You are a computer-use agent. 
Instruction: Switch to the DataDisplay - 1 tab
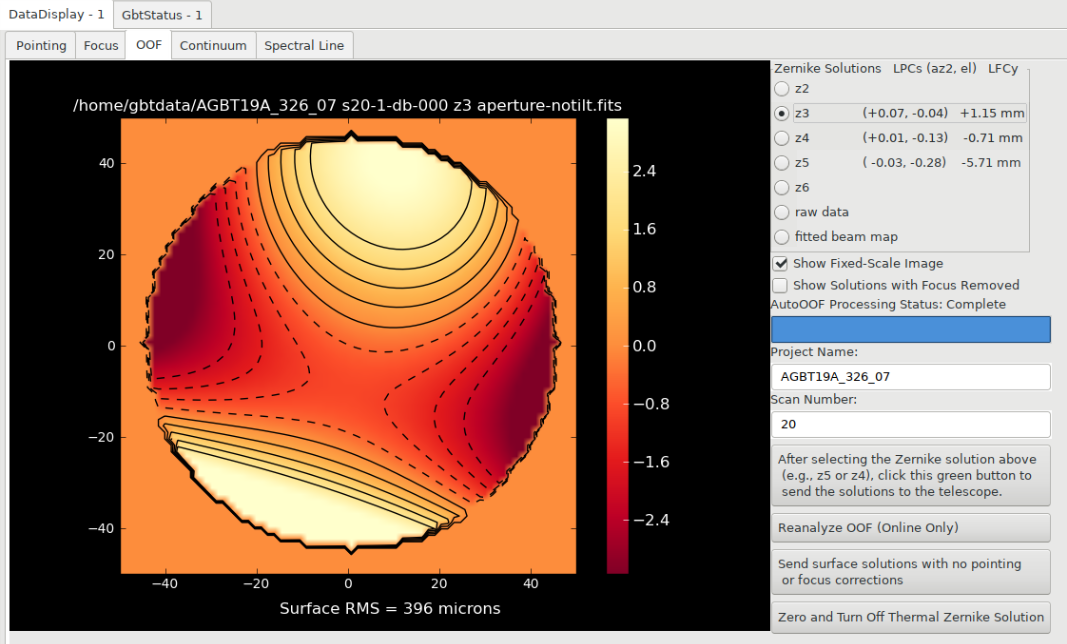[x=56, y=14]
